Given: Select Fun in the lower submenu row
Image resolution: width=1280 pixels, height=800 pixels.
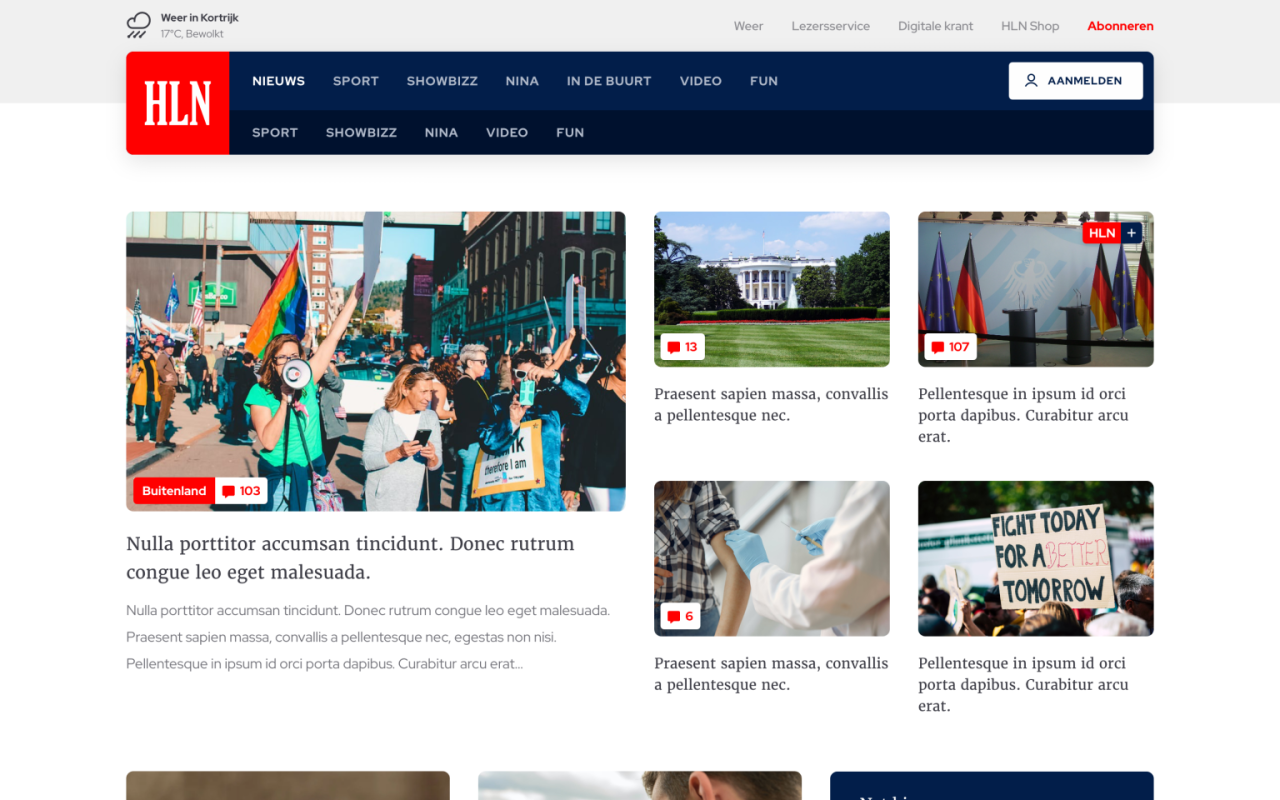Looking at the screenshot, I should pyautogui.click(x=570, y=132).
